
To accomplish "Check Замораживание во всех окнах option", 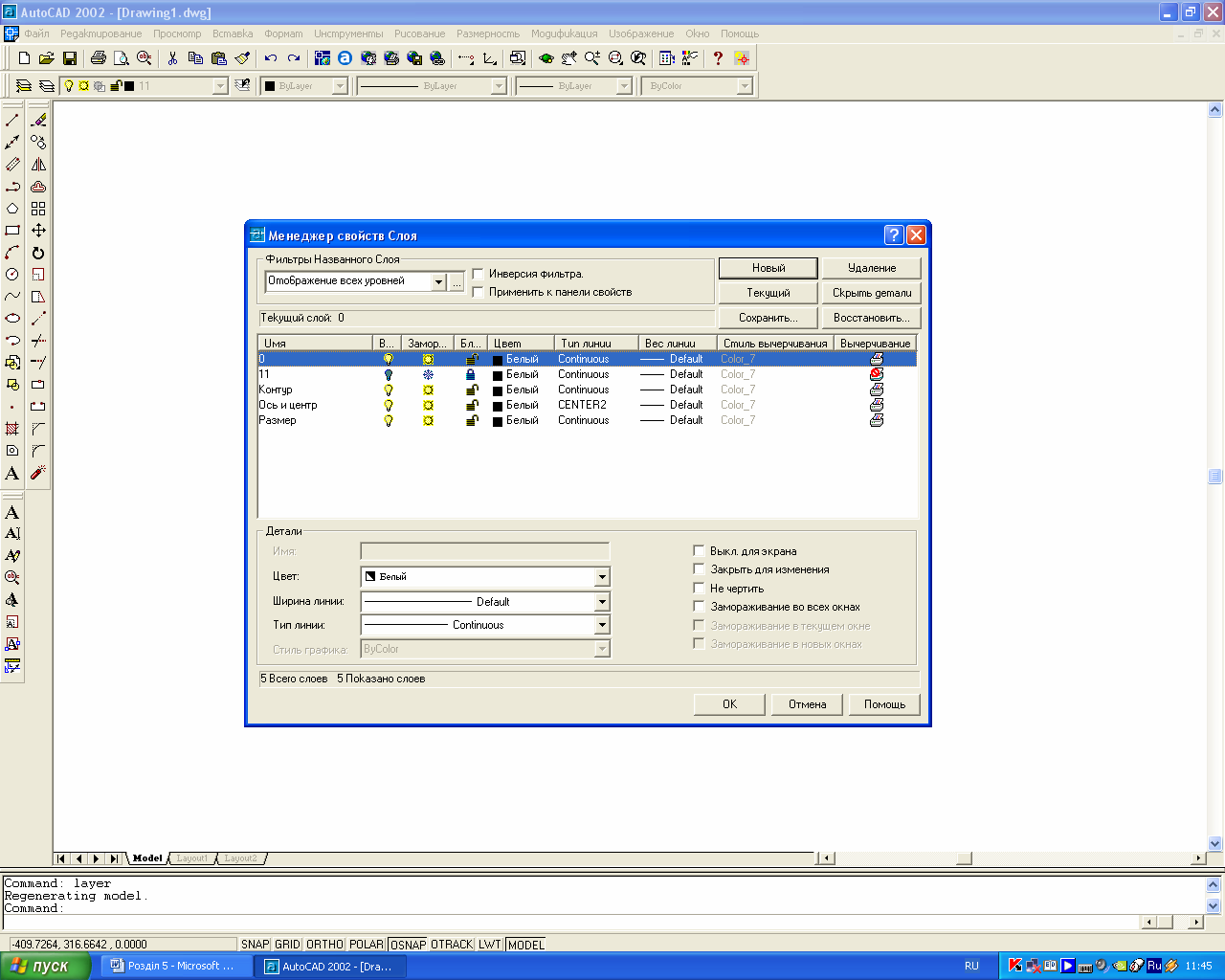I will [x=699, y=606].
